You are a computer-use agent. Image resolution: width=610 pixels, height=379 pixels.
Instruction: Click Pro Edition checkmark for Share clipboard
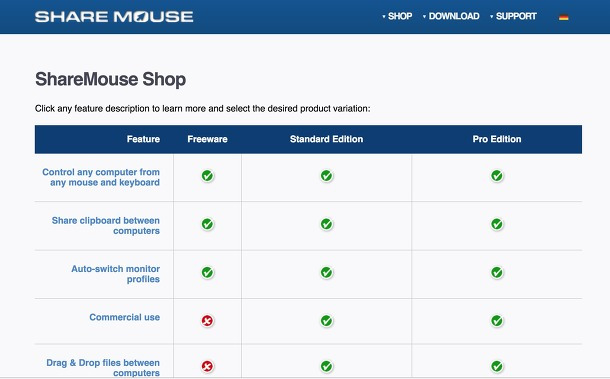click(497, 224)
